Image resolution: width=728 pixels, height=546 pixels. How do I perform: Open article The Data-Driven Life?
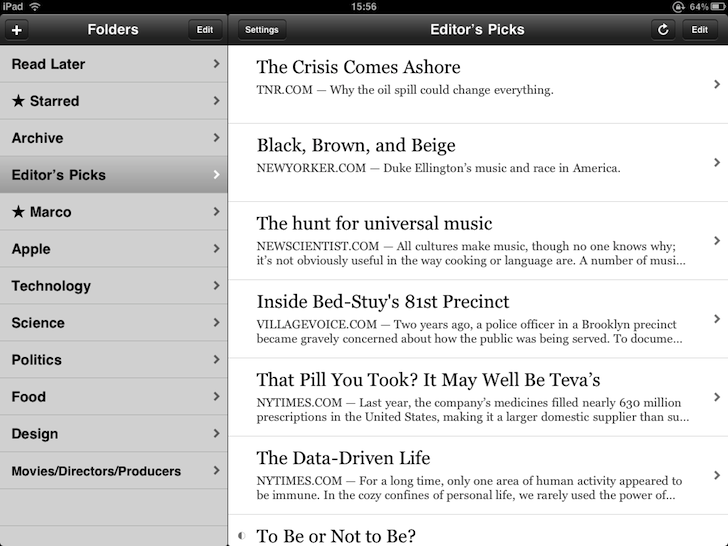point(478,475)
